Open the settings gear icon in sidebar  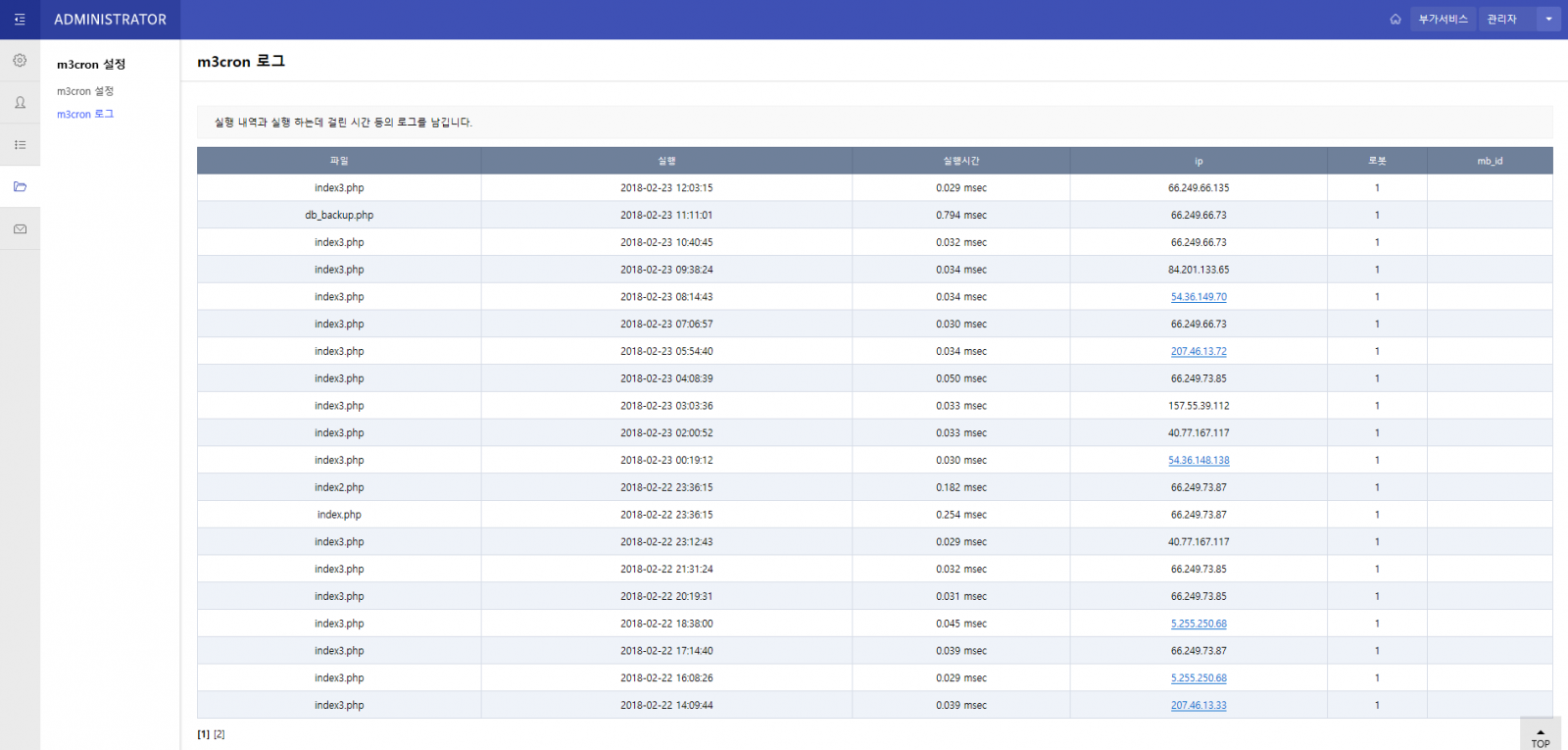pos(20,61)
